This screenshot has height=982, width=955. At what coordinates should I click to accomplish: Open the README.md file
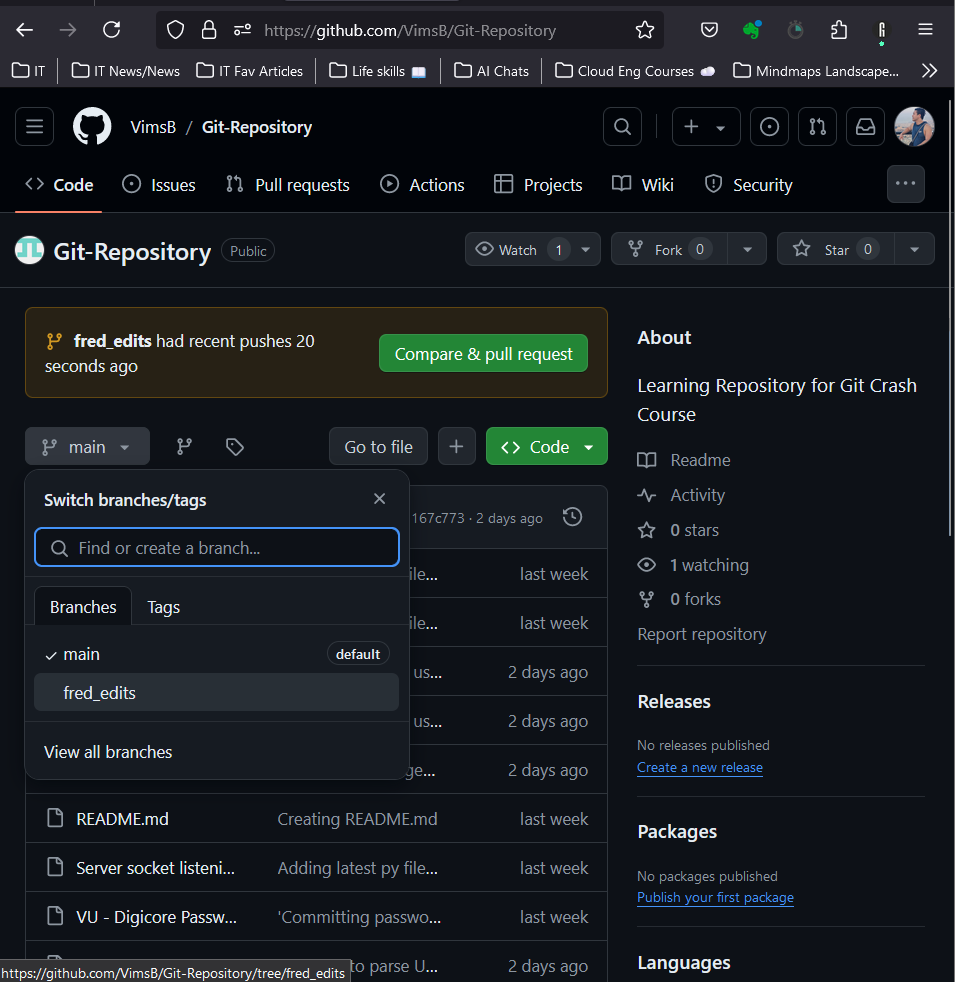tap(122, 819)
